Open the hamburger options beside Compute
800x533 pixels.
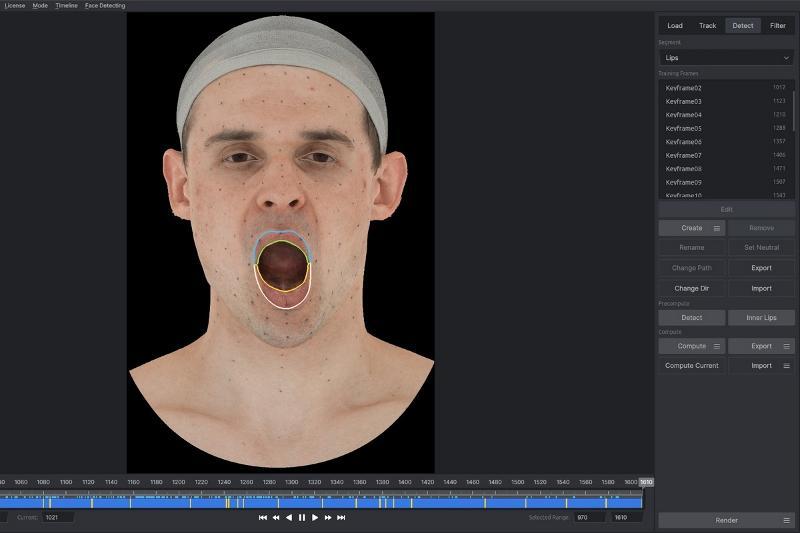click(x=717, y=346)
